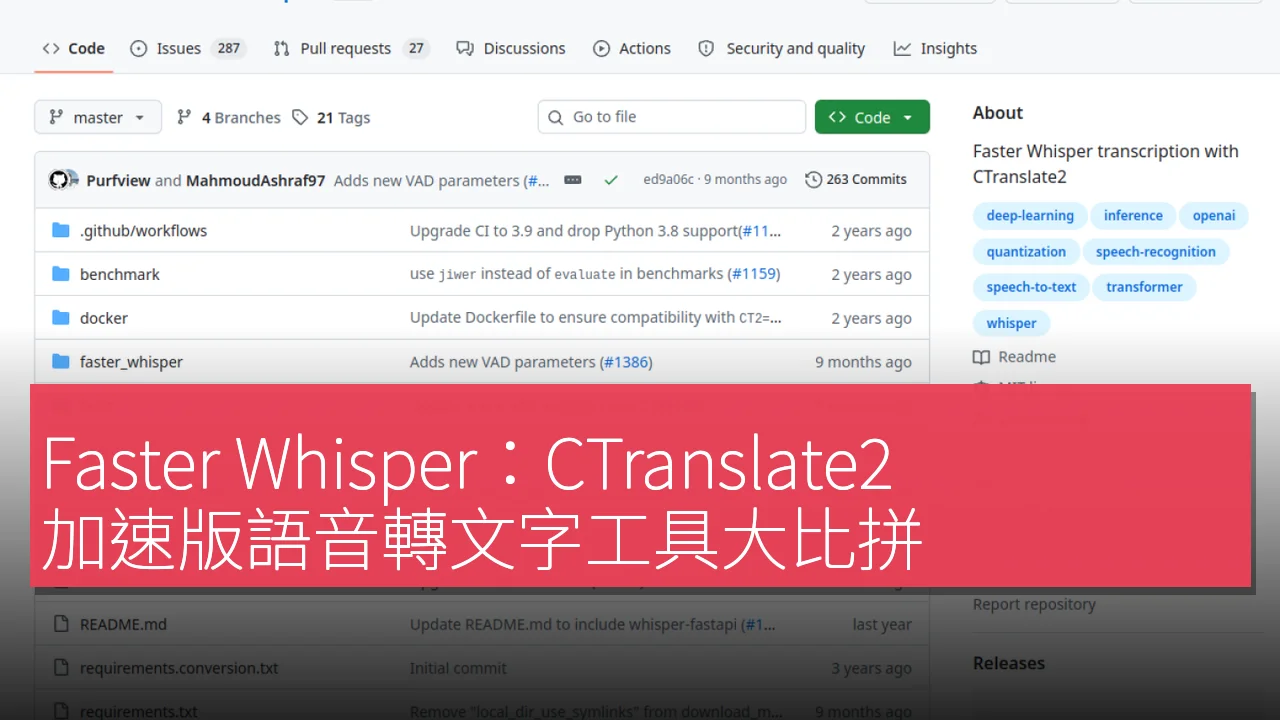Click the Pull requests count badge 27
The image size is (1280, 720).
pos(416,48)
